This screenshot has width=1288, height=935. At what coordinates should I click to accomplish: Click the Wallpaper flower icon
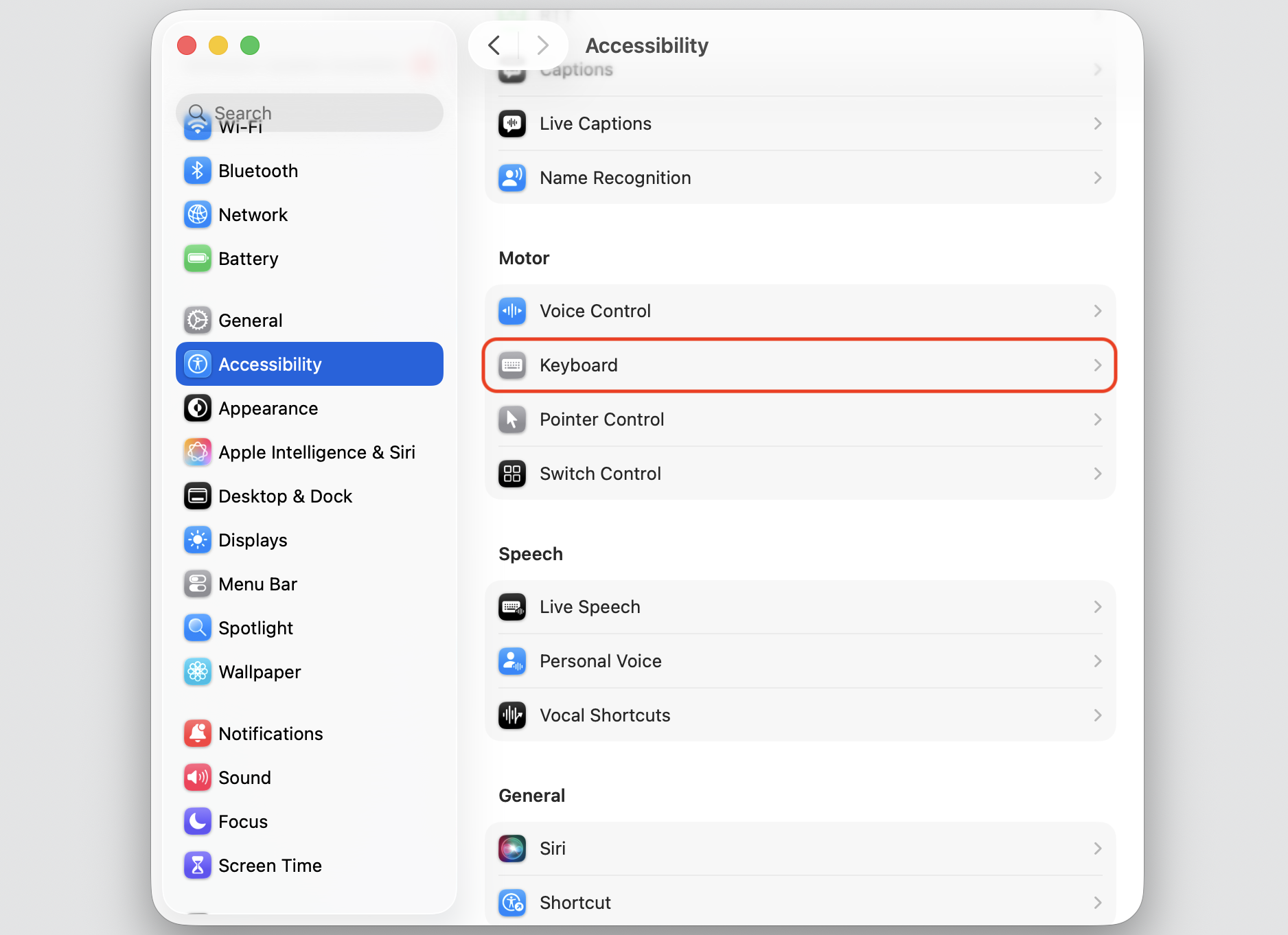pos(198,672)
